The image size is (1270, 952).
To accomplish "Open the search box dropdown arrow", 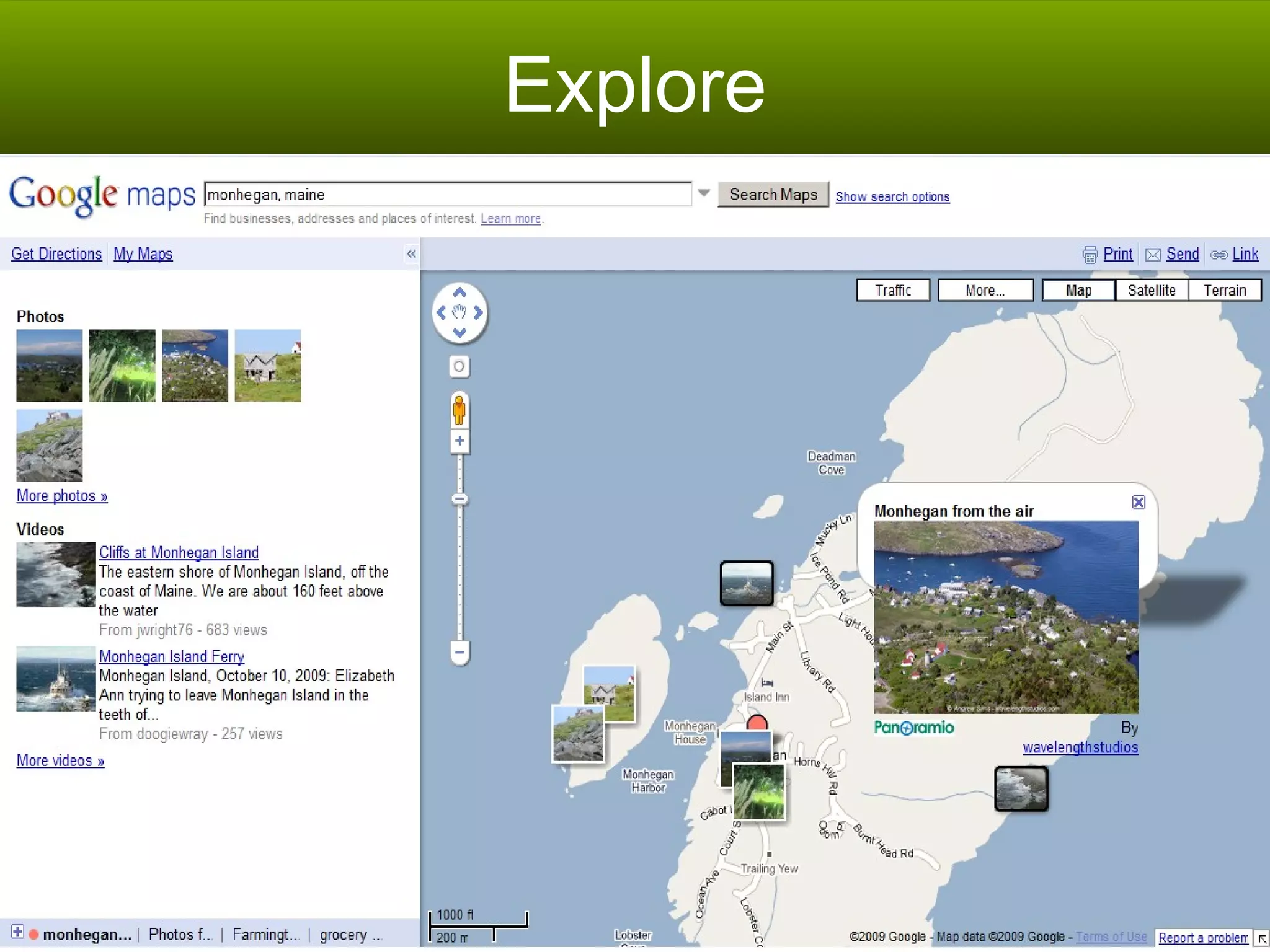I will pos(703,193).
